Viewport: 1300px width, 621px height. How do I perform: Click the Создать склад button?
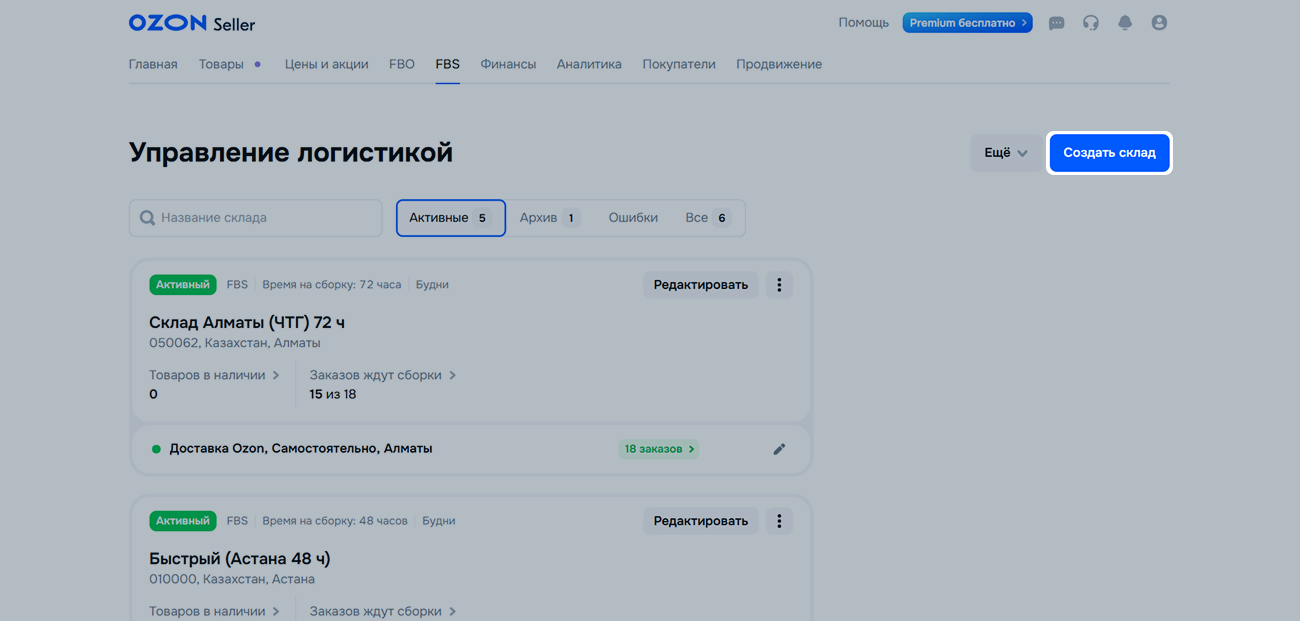(x=1109, y=153)
